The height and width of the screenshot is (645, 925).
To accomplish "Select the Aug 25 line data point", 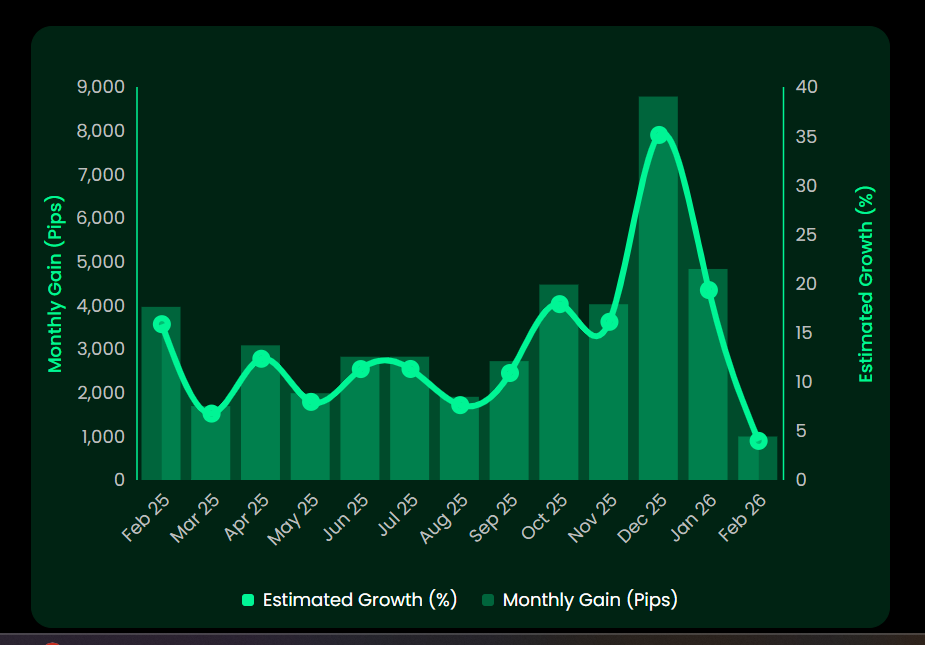I will point(460,405).
